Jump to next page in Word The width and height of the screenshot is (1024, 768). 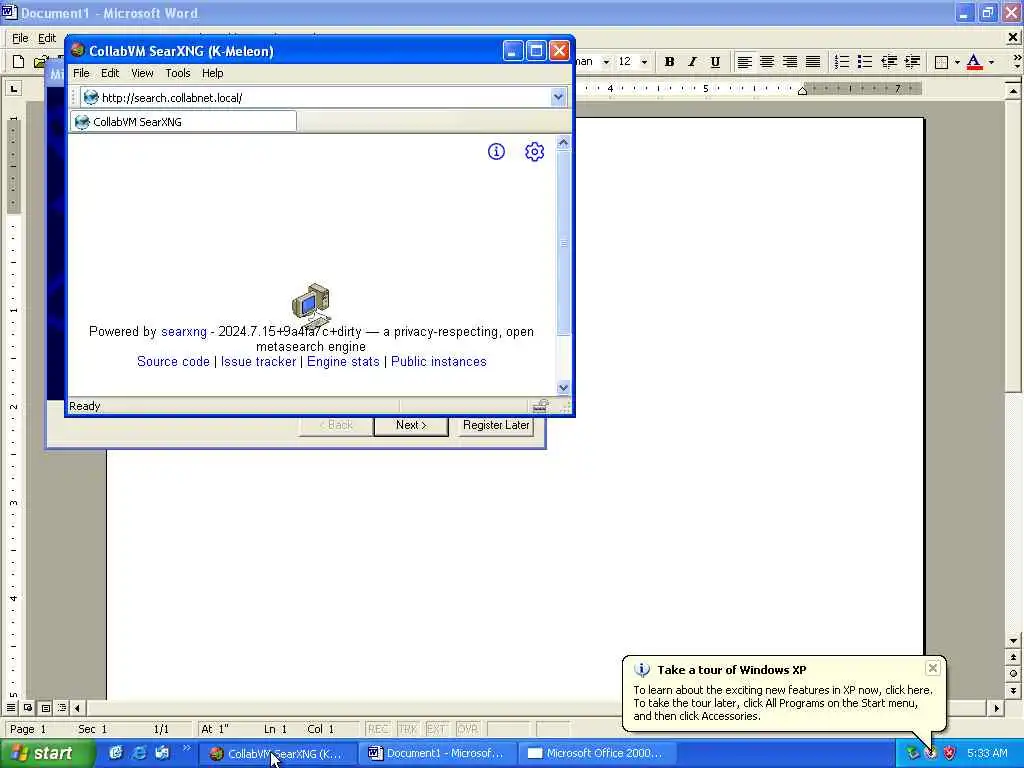pyautogui.click(x=1013, y=690)
